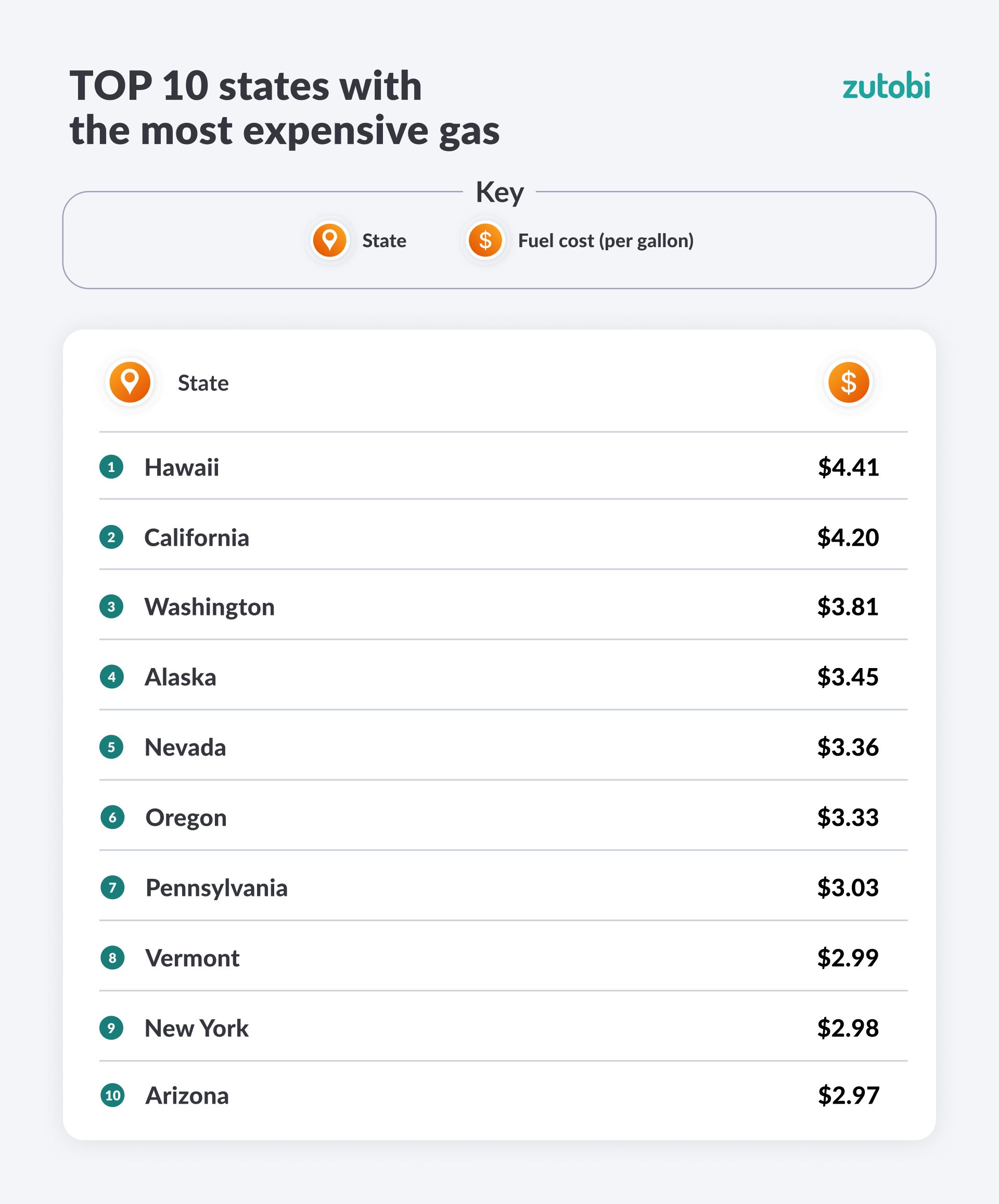
Task: Click the zutobi logo
Action: pos(886,87)
